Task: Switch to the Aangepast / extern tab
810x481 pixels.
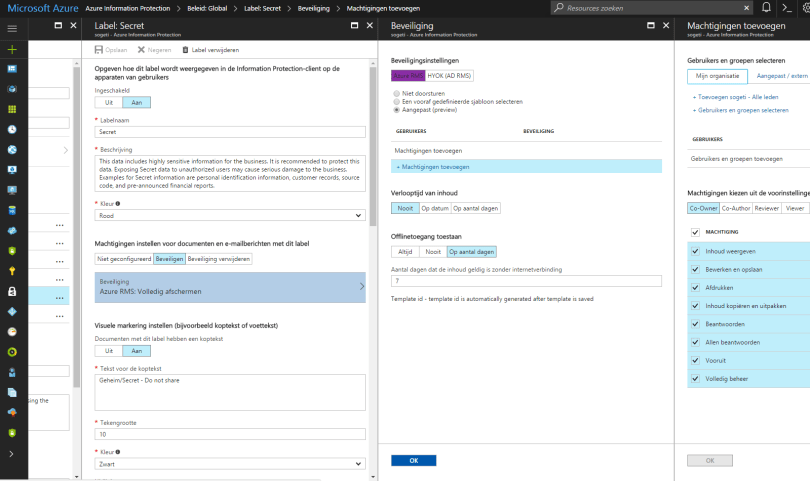Action: pos(781,76)
